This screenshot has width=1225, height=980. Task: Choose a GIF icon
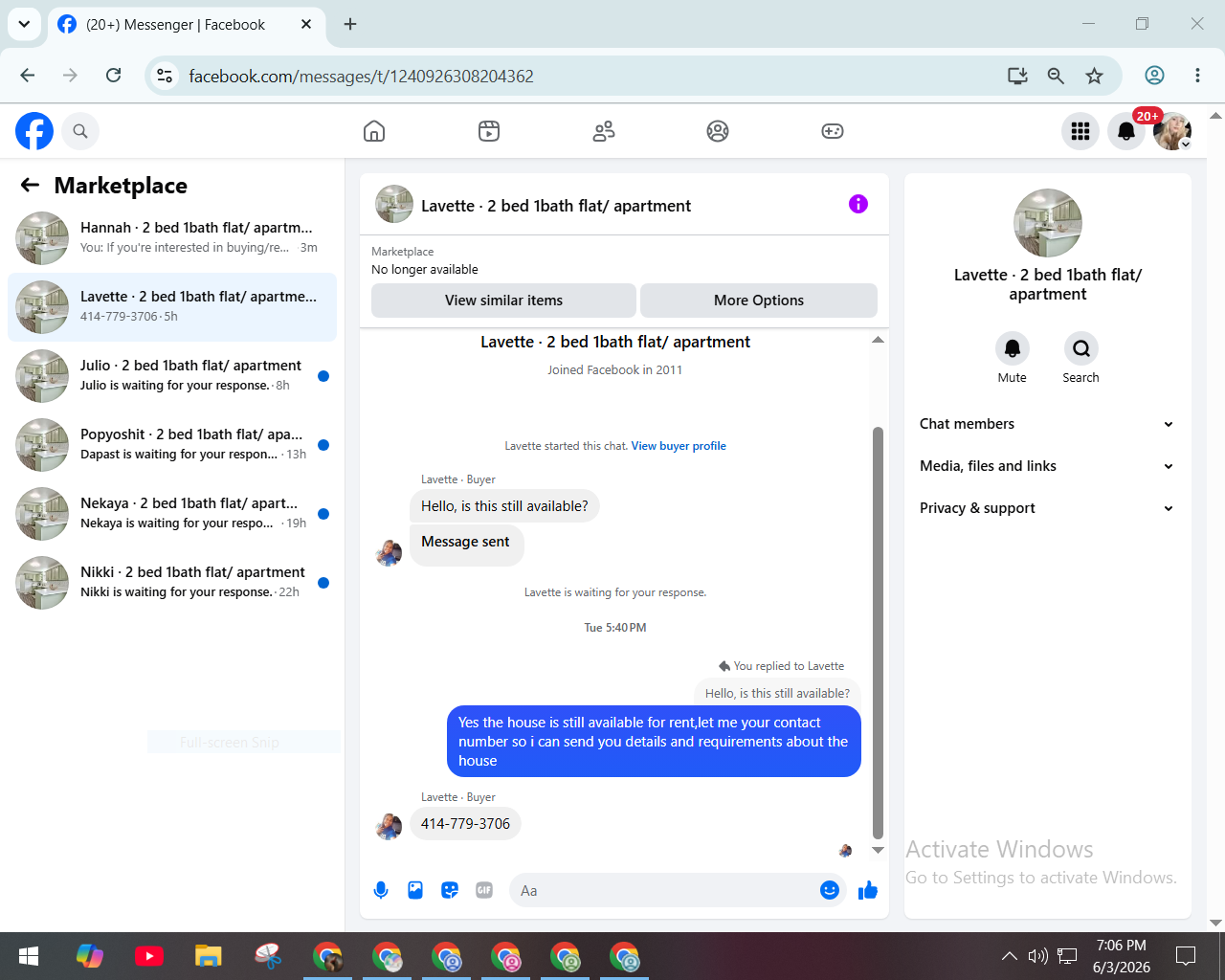pos(484,891)
